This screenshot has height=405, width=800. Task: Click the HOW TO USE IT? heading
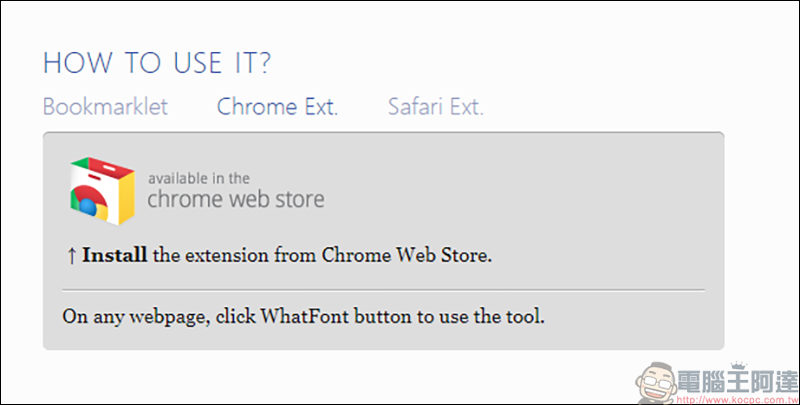coord(157,63)
